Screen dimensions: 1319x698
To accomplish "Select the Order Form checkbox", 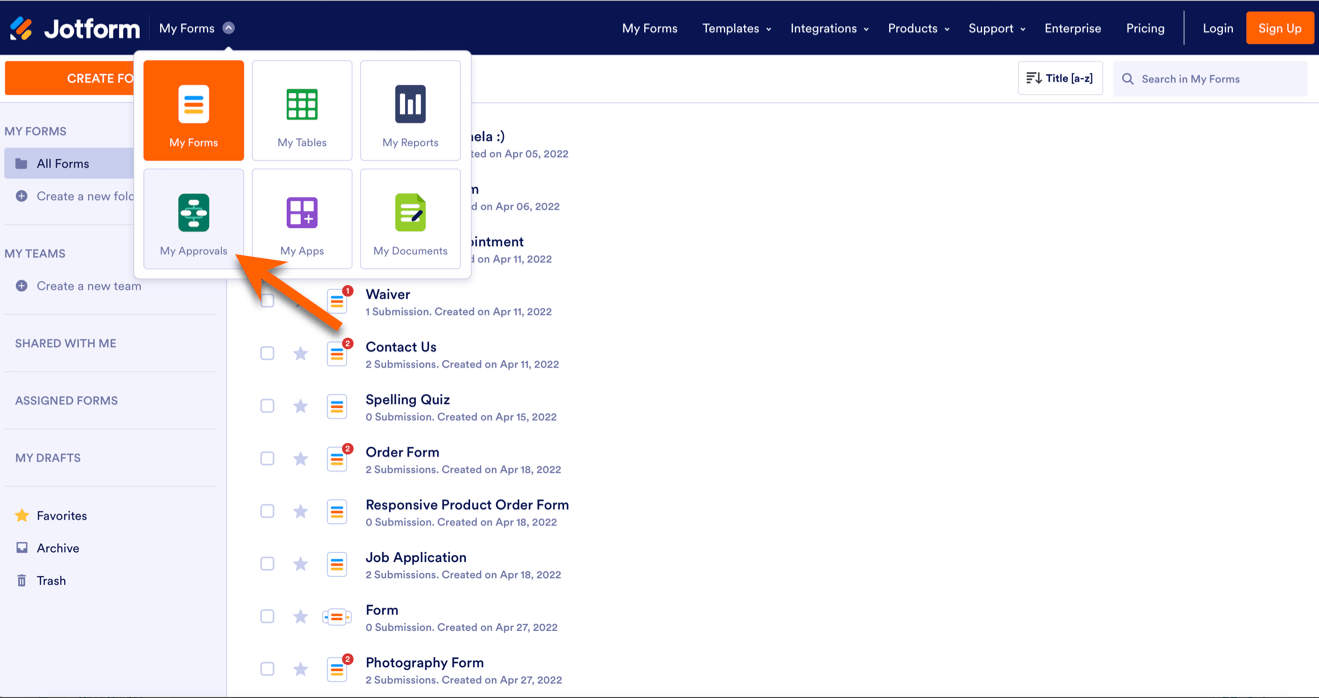I will [x=267, y=458].
